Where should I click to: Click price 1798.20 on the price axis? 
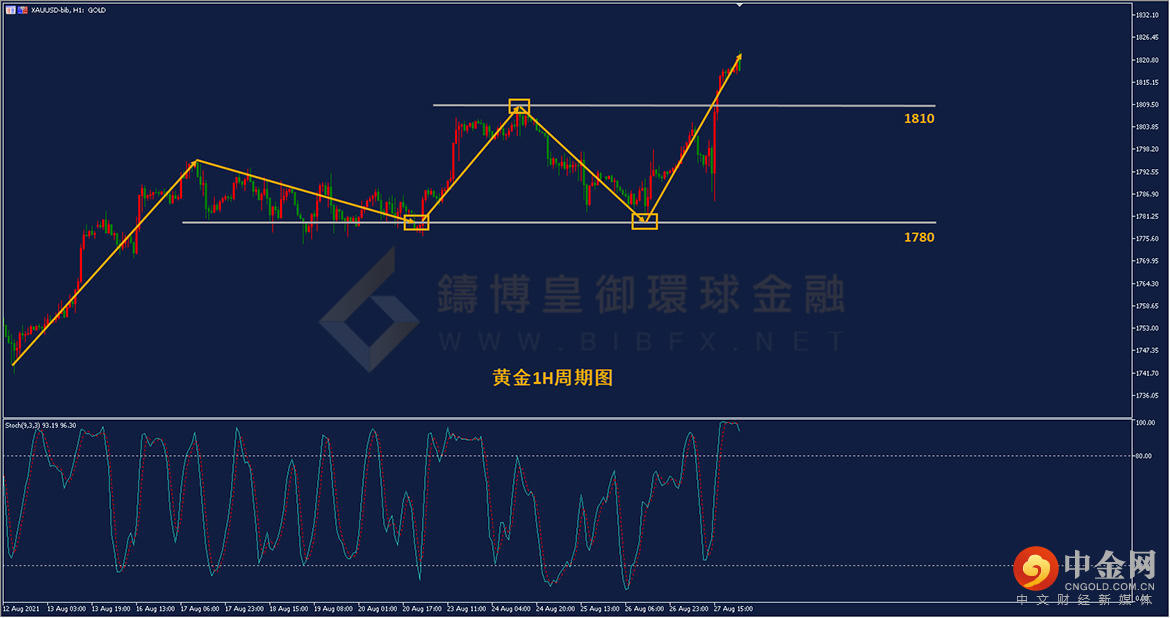1146,149
